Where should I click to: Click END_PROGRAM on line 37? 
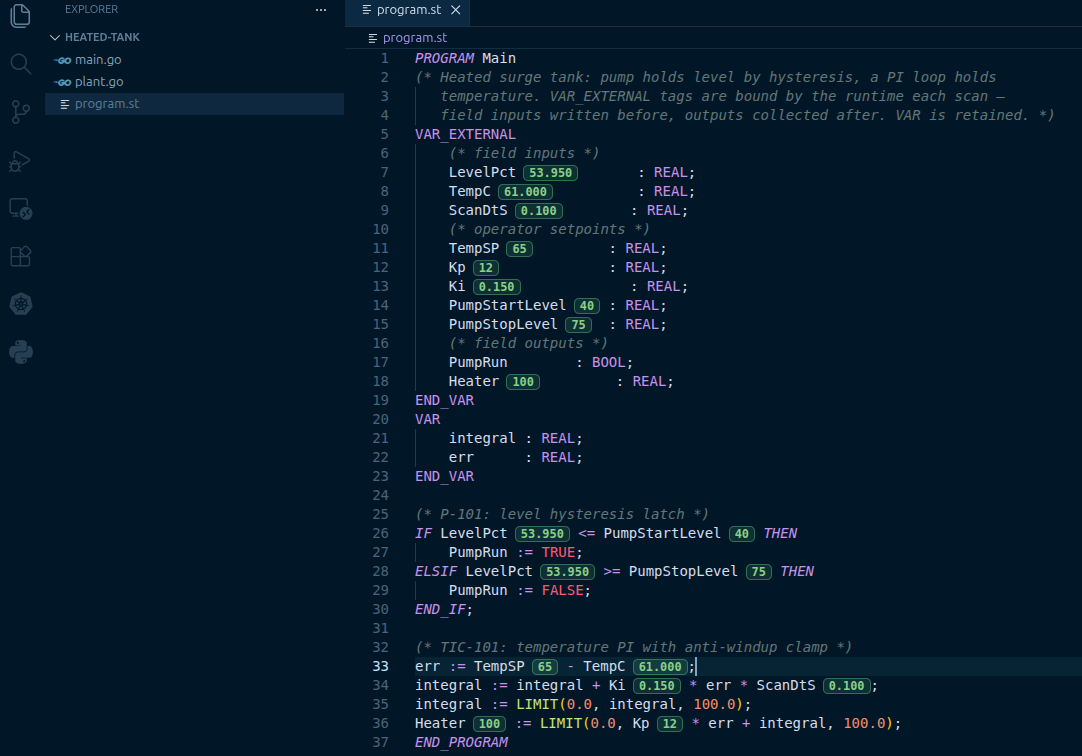[x=461, y=742]
